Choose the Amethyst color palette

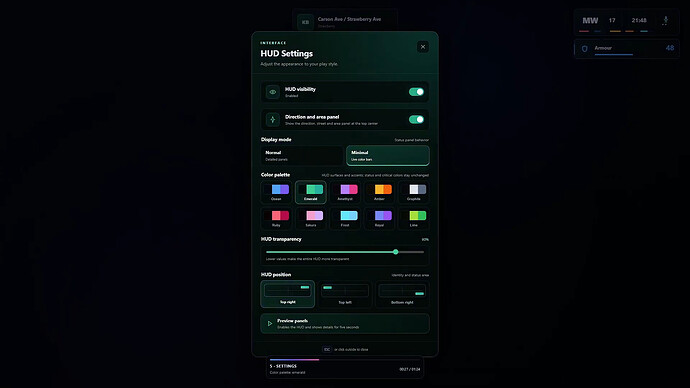(345, 192)
